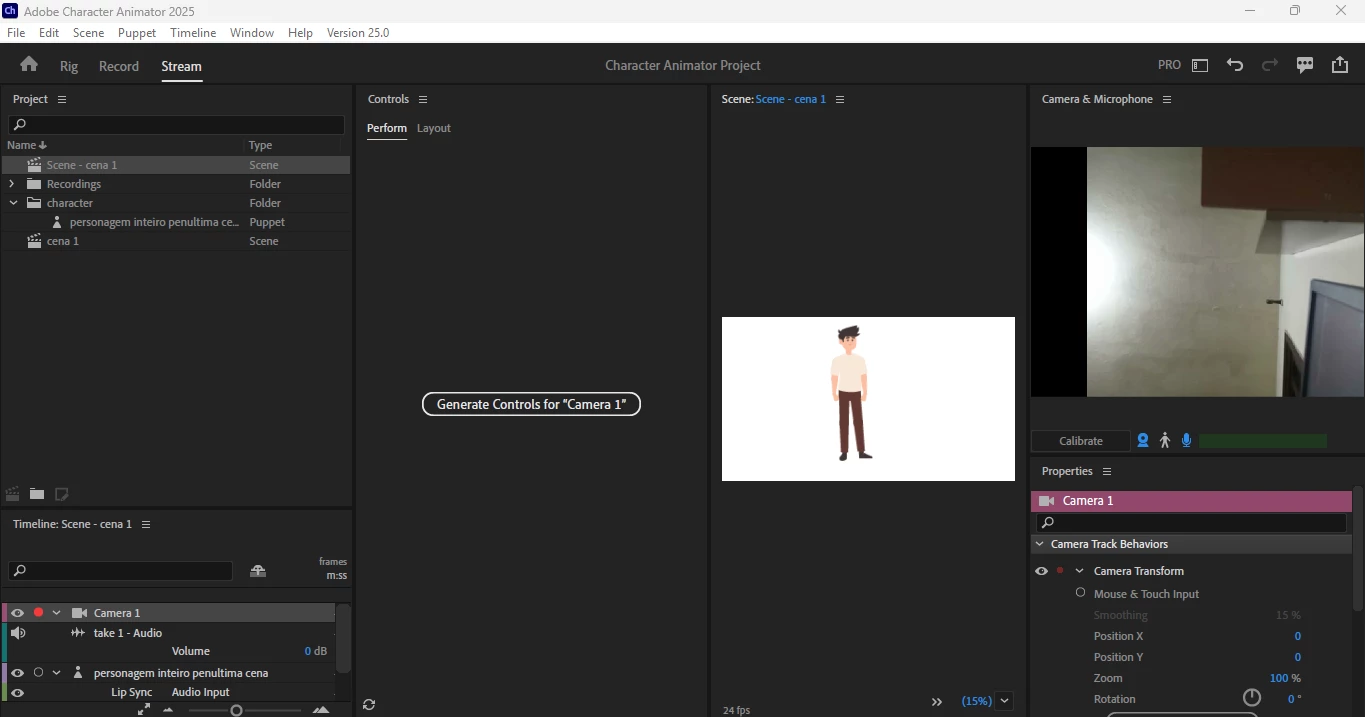Screen dimensions: 1365x717
Task: Select cena 1 scene row in Project
Action: tap(176, 241)
